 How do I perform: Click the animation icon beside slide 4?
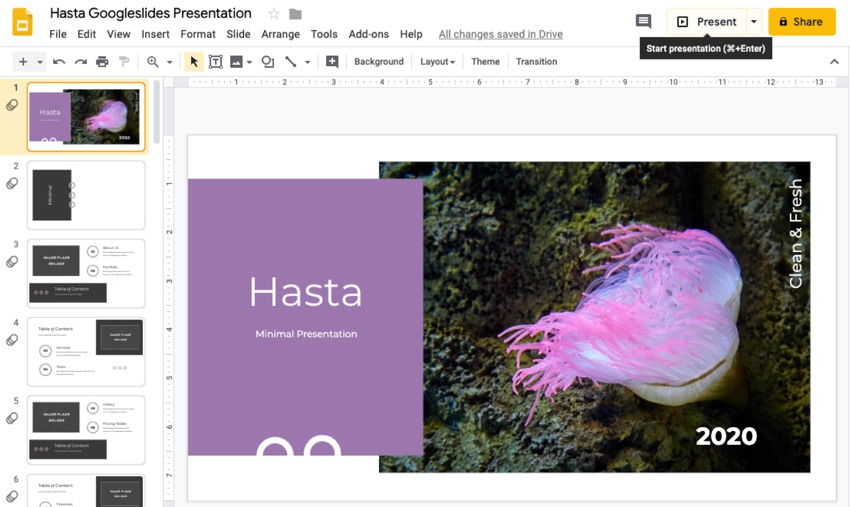[12, 339]
